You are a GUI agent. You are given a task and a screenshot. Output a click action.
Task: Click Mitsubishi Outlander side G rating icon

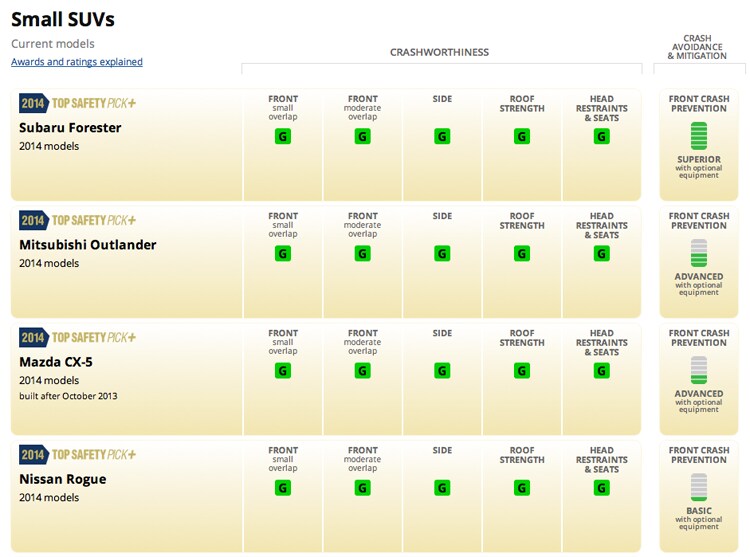pyautogui.click(x=442, y=254)
